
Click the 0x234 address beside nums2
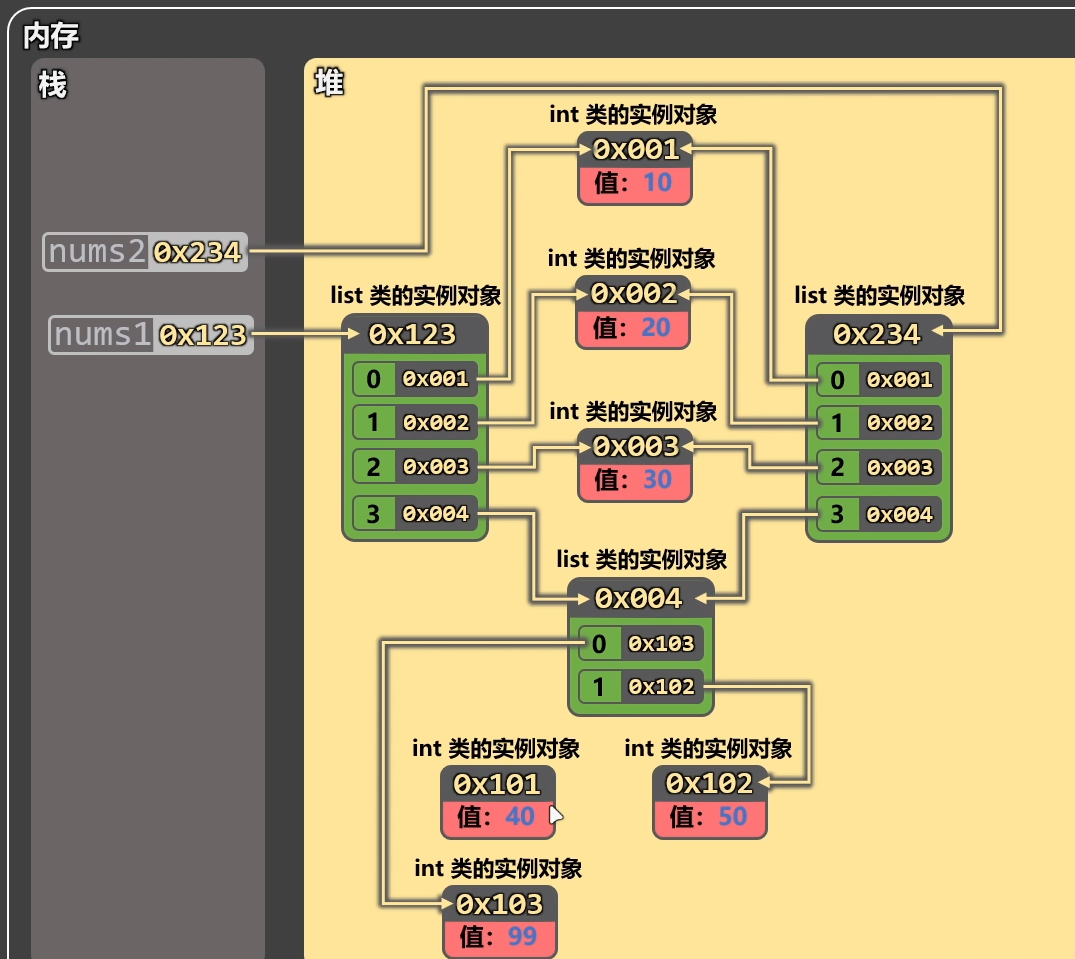[x=197, y=252]
